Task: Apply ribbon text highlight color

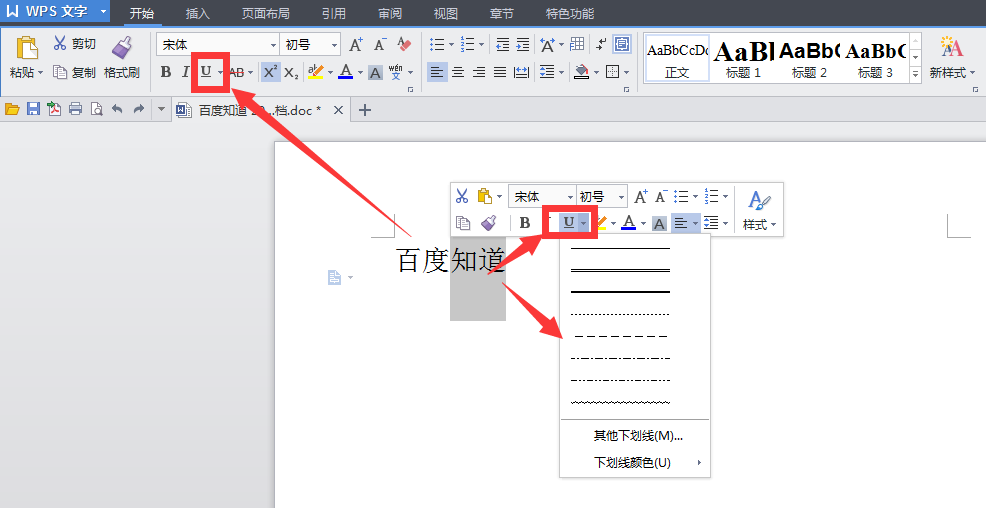Action: click(316, 72)
